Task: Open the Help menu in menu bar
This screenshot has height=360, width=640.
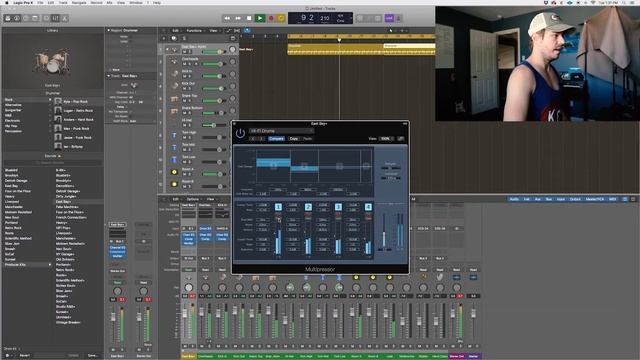Action: (157, 2)
